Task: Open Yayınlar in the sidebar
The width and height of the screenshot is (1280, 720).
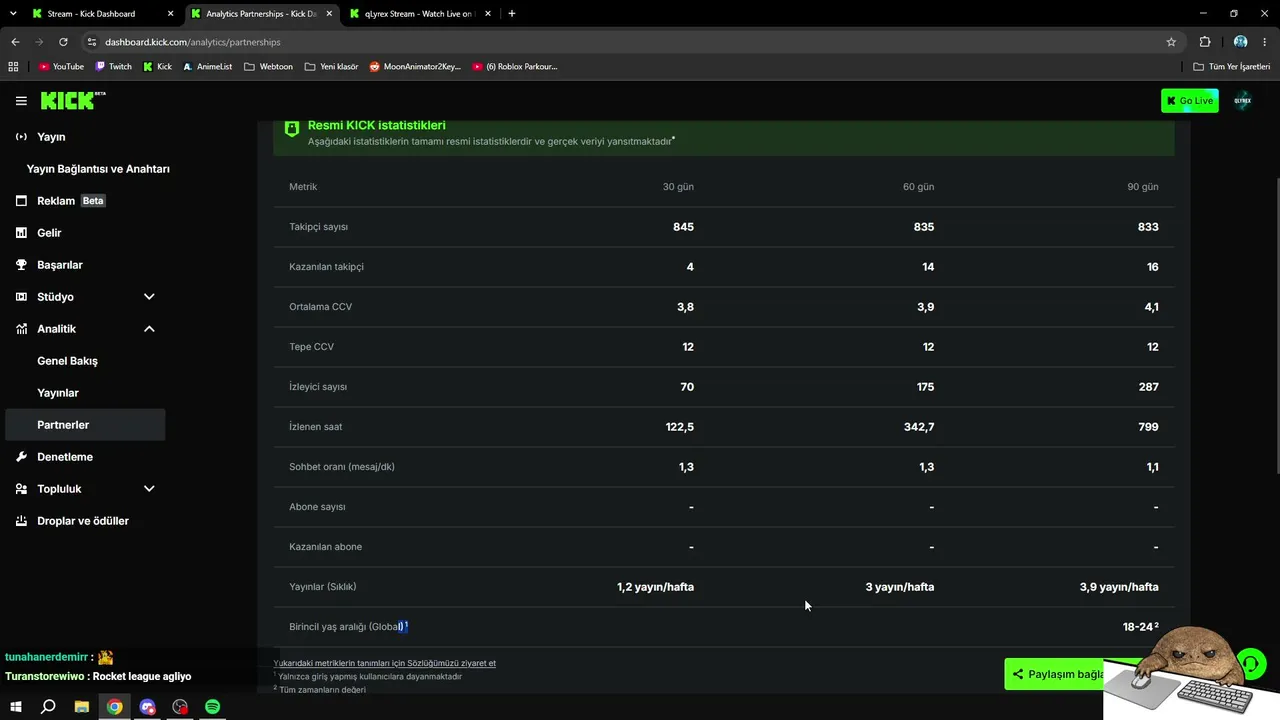Action: 58,393
